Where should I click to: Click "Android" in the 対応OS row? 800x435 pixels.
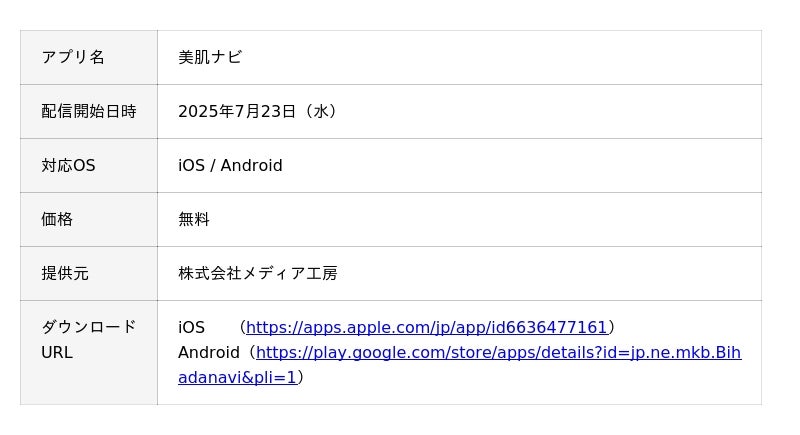coord(251,165)
